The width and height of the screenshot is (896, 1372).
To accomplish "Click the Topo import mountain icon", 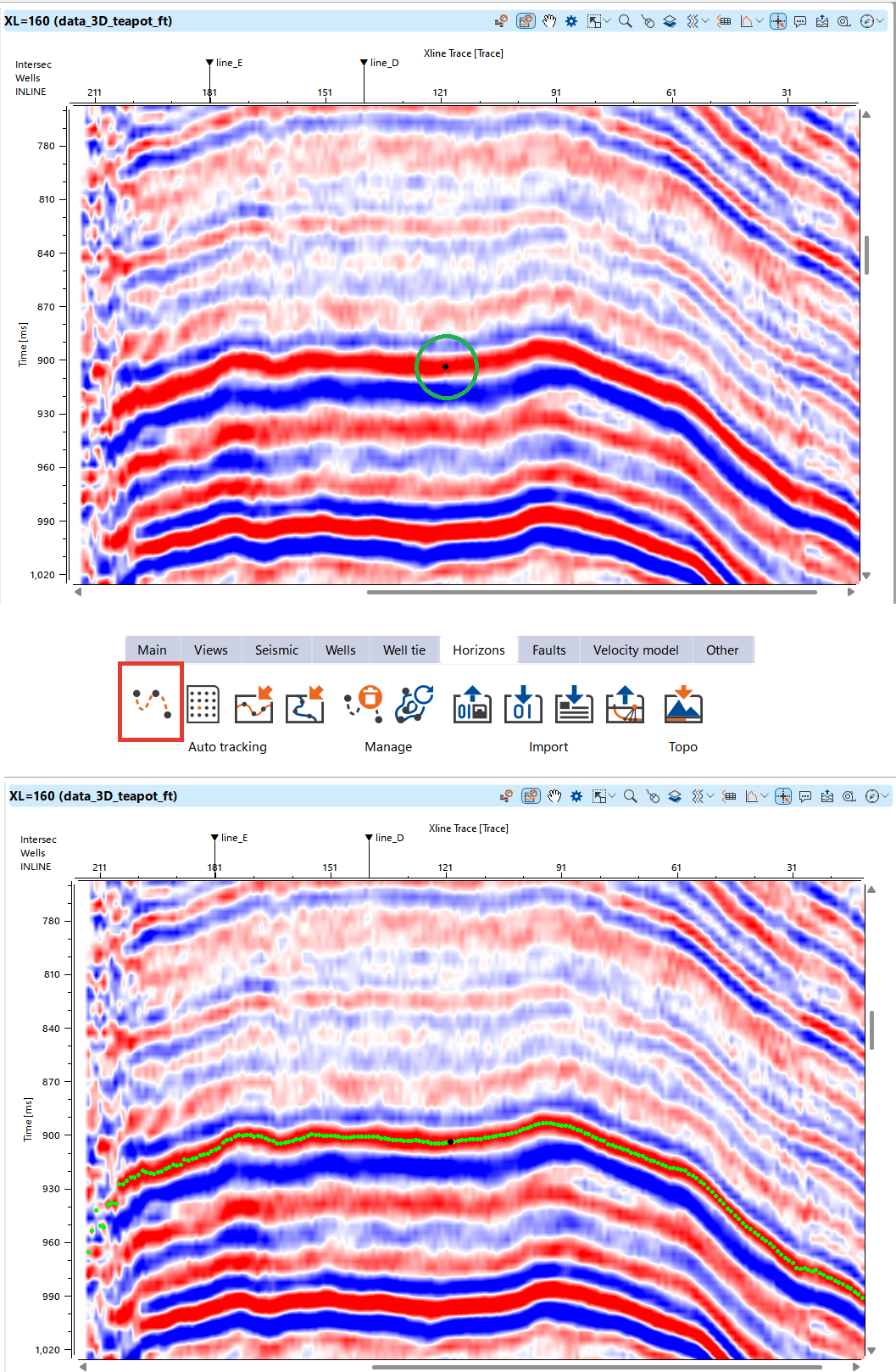I will click(683, 705).
